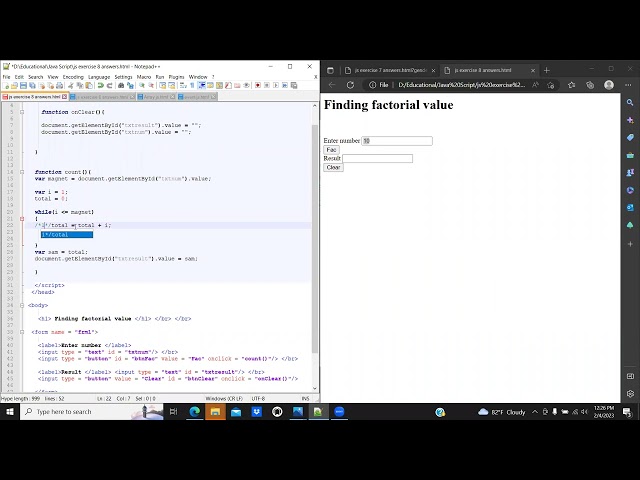
Task: Click the Print icon in Notepad++ toolbar
Action: 60,85
